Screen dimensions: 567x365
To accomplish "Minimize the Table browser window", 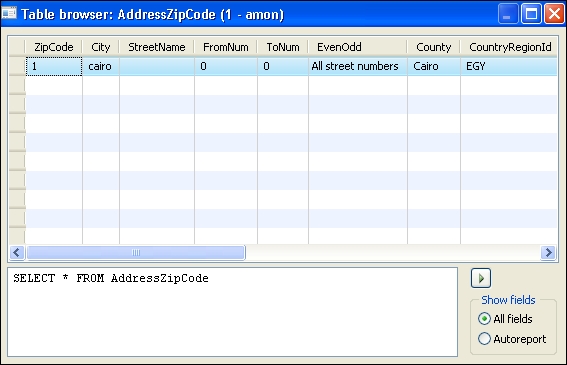I will coord(508,14).
